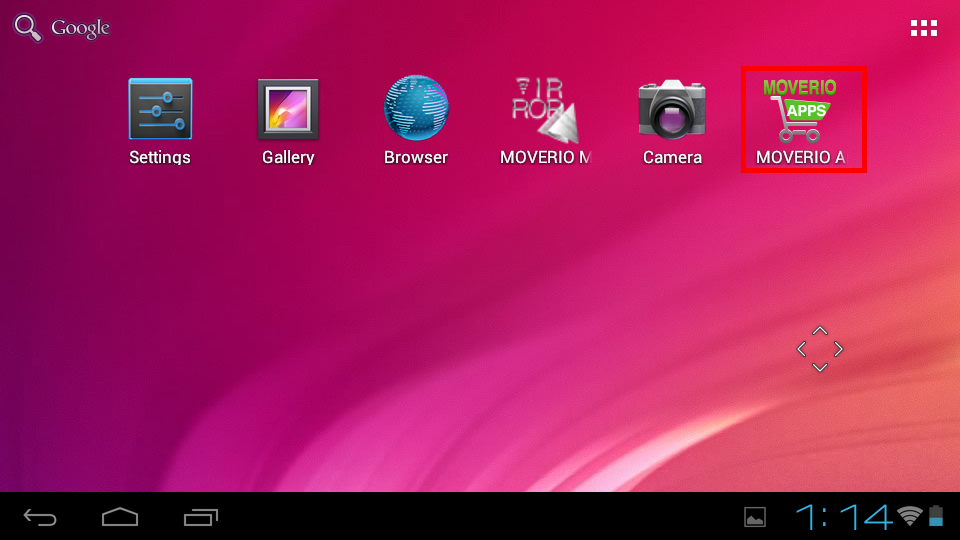Click the down chevron arrow
This screenshot has width=960, height=540.
[820, 368]
